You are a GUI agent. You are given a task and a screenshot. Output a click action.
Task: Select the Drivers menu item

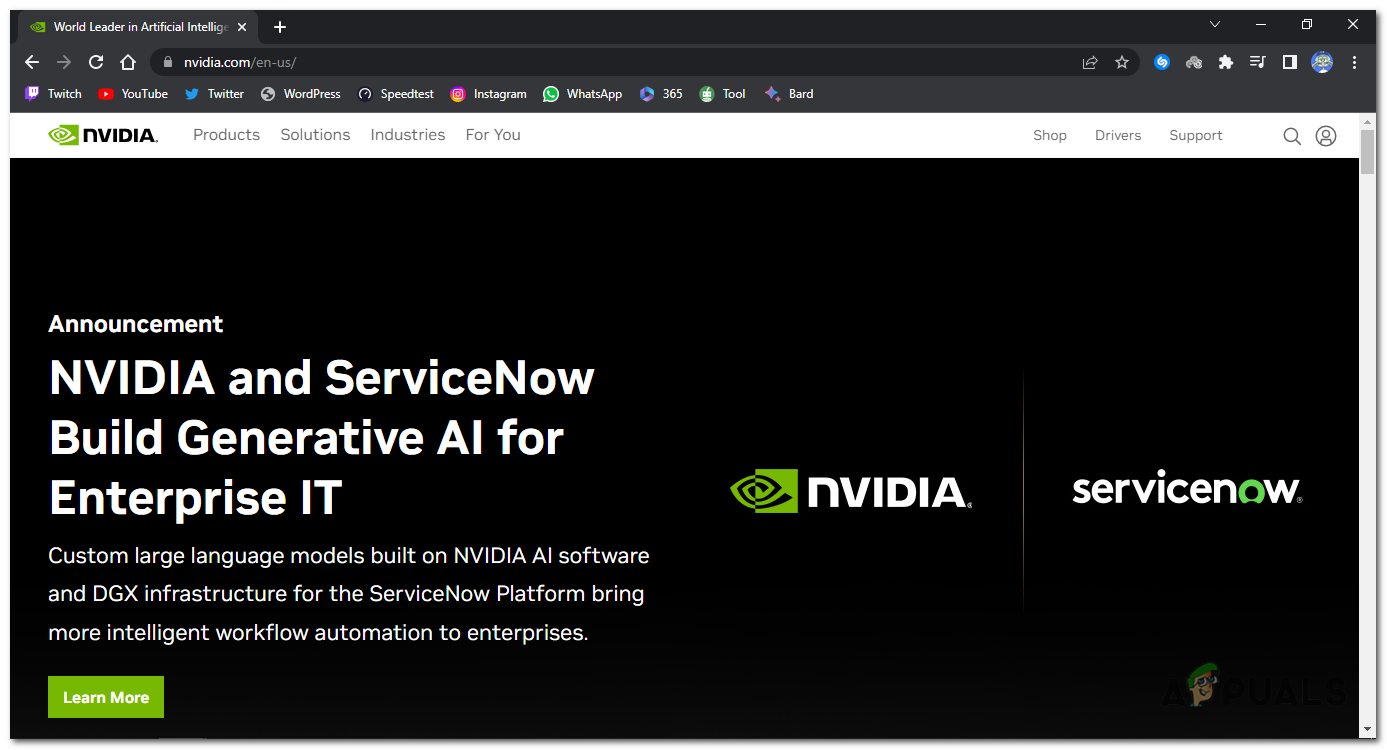pos(1118,135)
